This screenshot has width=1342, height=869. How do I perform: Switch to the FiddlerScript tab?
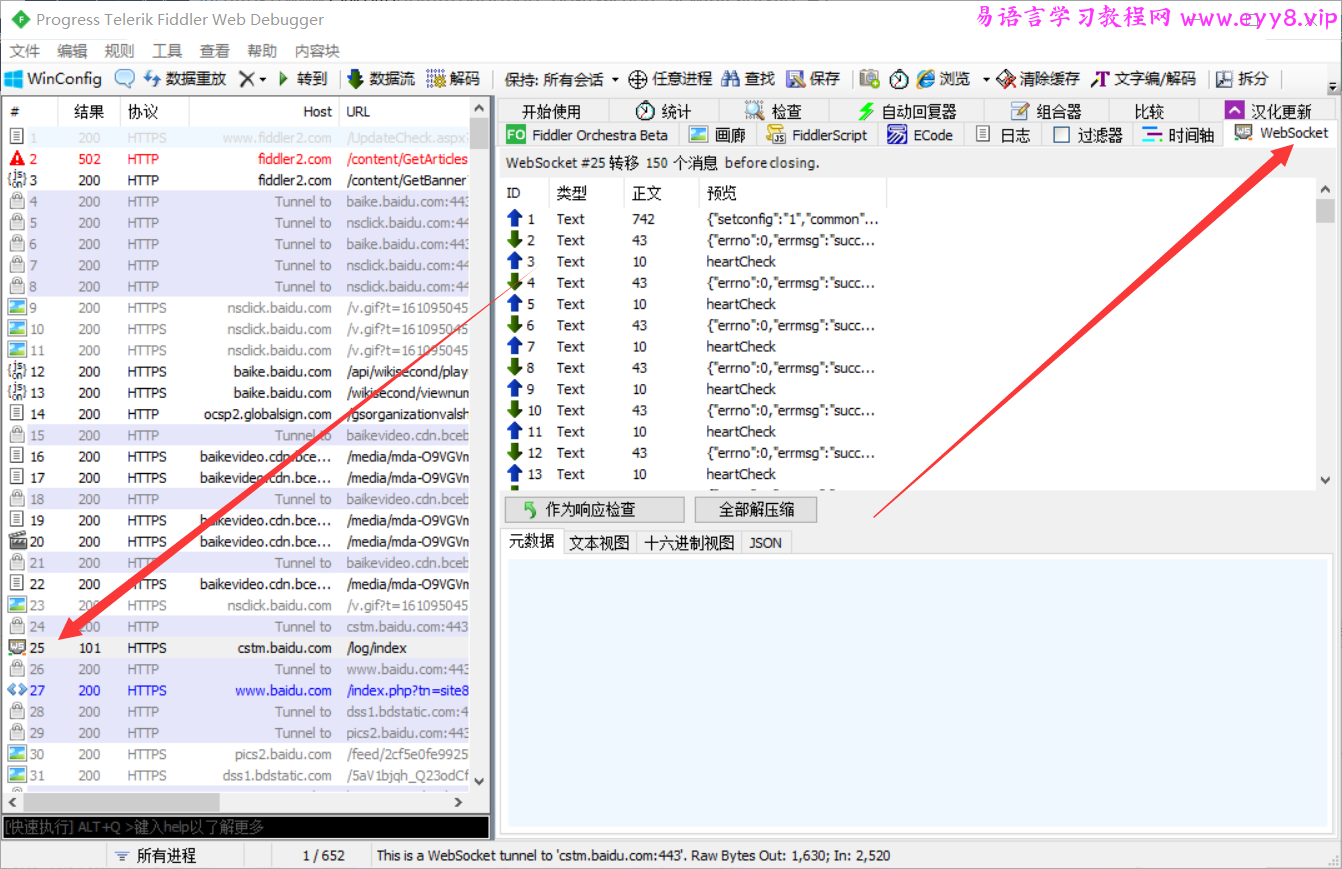pos(817,135)
